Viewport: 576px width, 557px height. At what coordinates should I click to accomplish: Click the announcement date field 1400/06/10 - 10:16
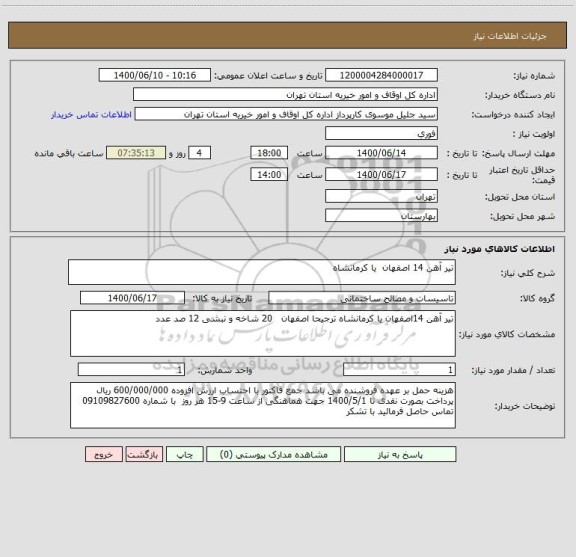pyautogui.click(x=155, y=75)
